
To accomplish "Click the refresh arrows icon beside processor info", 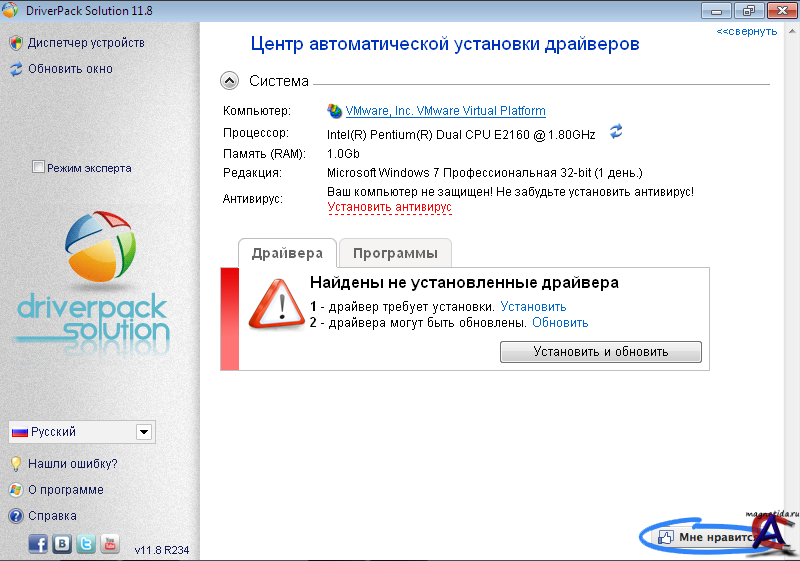I will [616, 132].
